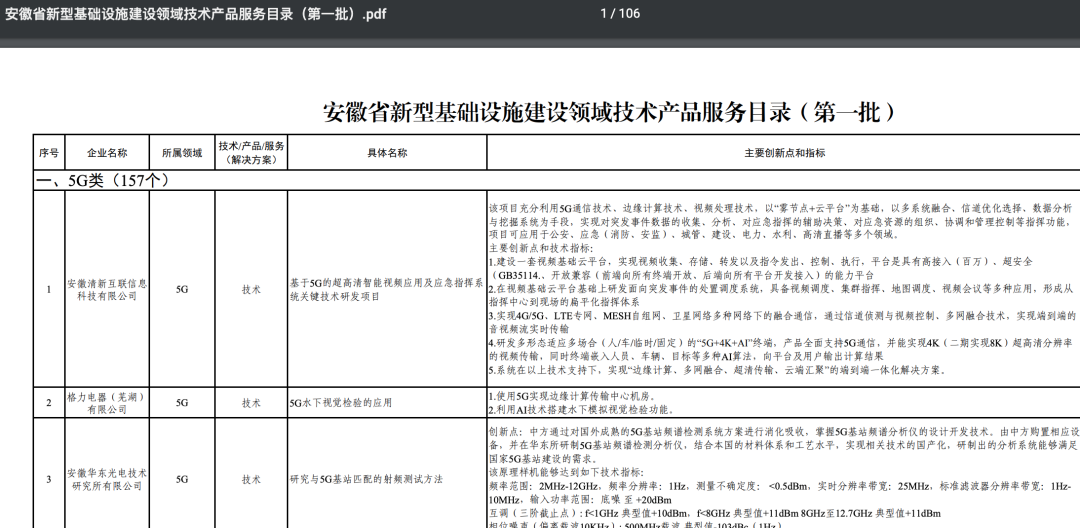
Task: Click the 技术 cell in row 3
Action: (x=251, y=479)
